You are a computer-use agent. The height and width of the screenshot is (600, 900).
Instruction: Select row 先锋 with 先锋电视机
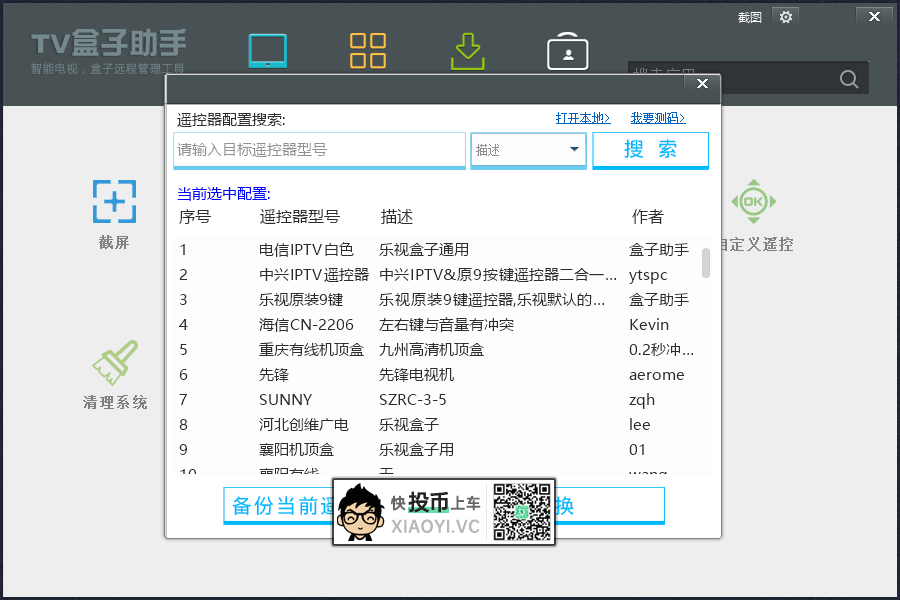[x=436, y=375]
